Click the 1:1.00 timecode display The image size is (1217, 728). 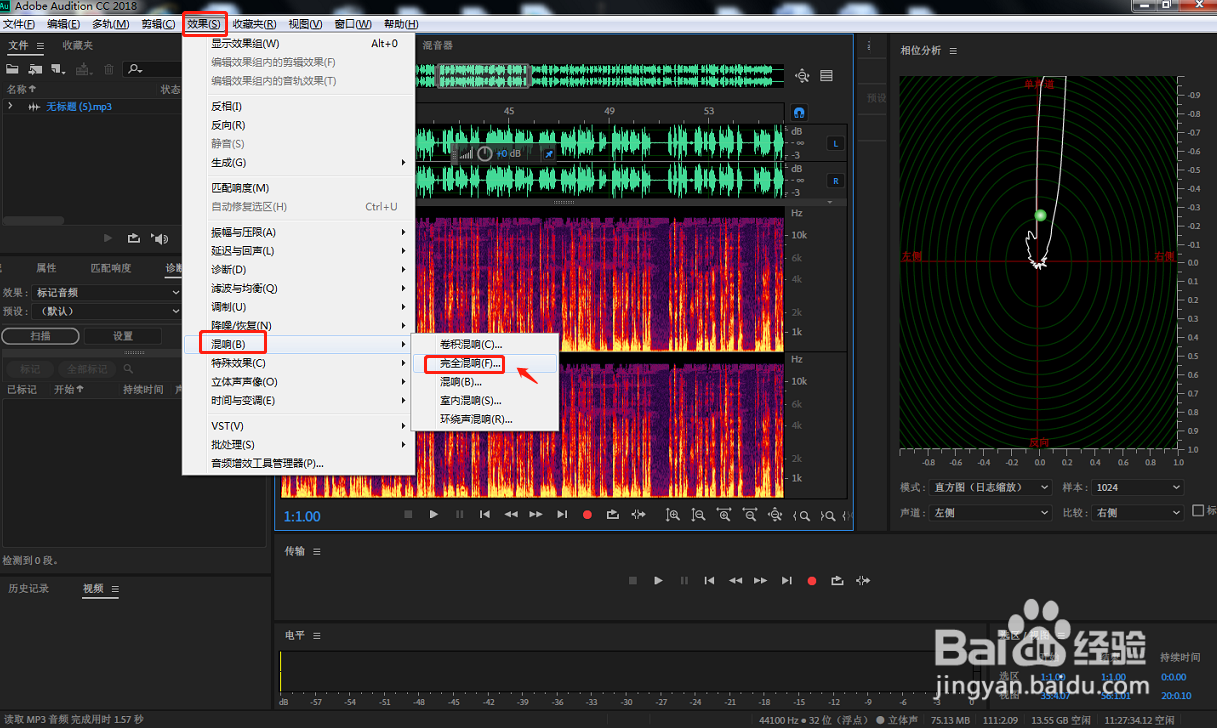(x=302, y=516)
